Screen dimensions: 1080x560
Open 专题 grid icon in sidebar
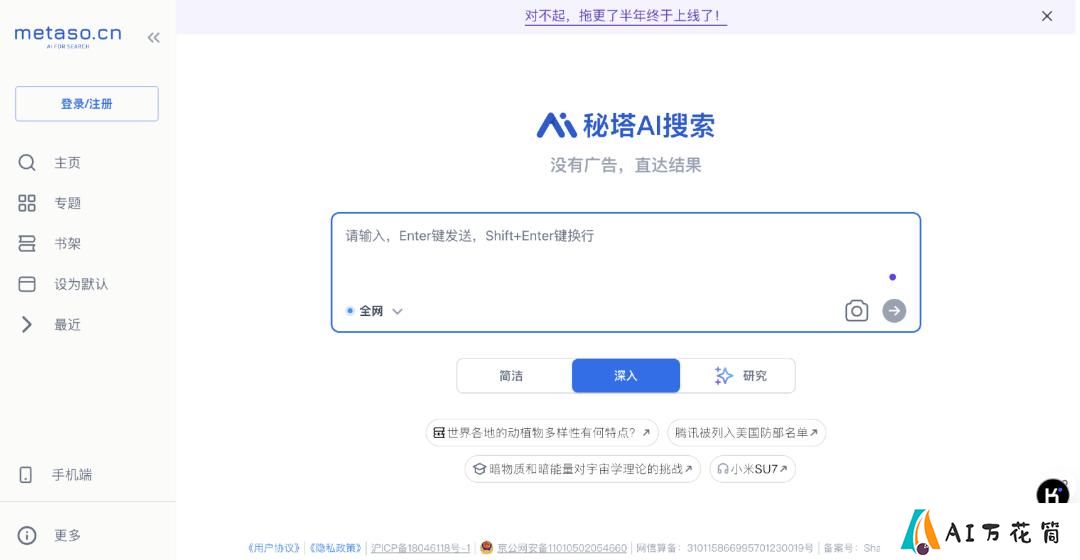click(x=27, y=203)
